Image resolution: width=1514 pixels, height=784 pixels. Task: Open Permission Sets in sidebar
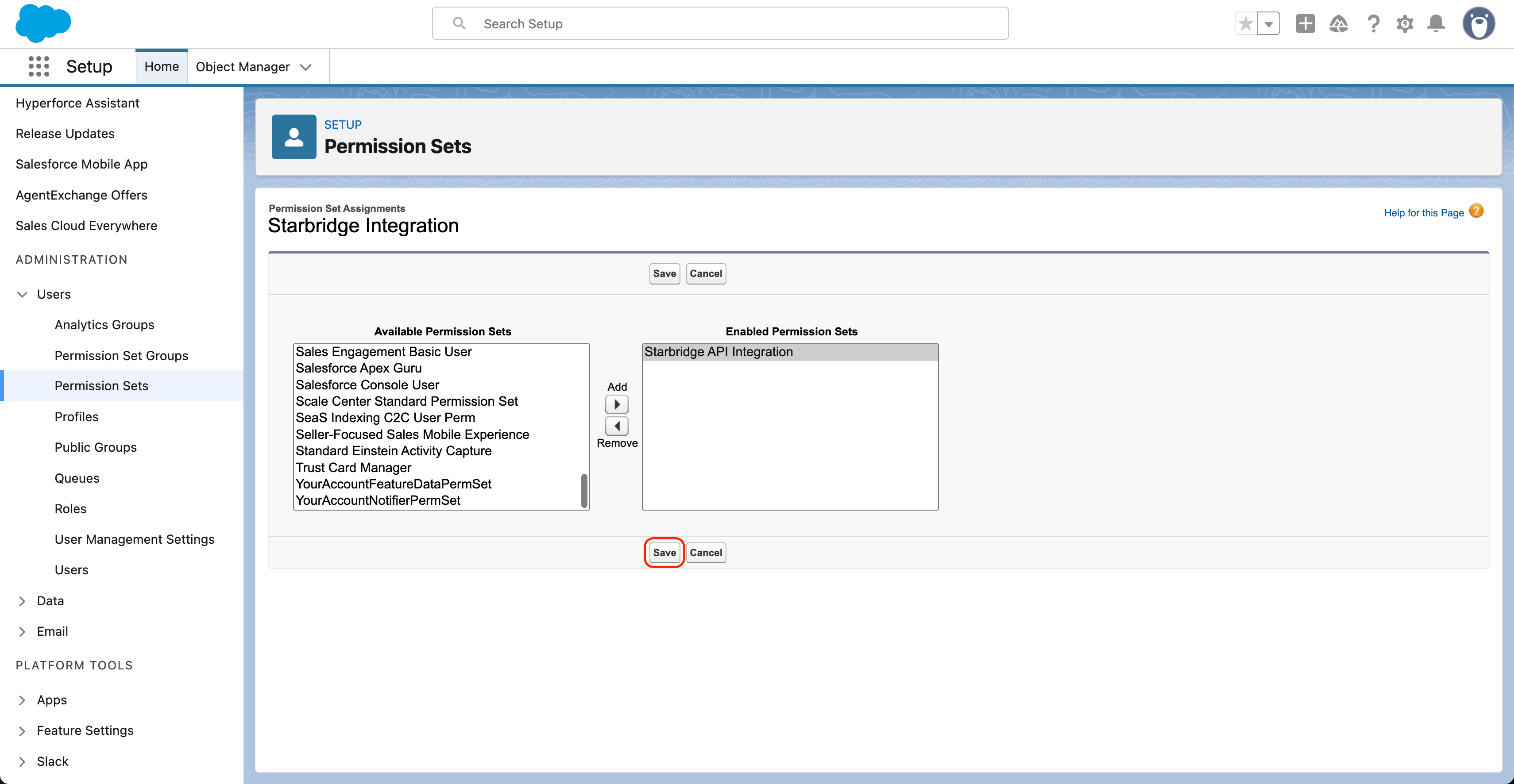coord(102,386)
